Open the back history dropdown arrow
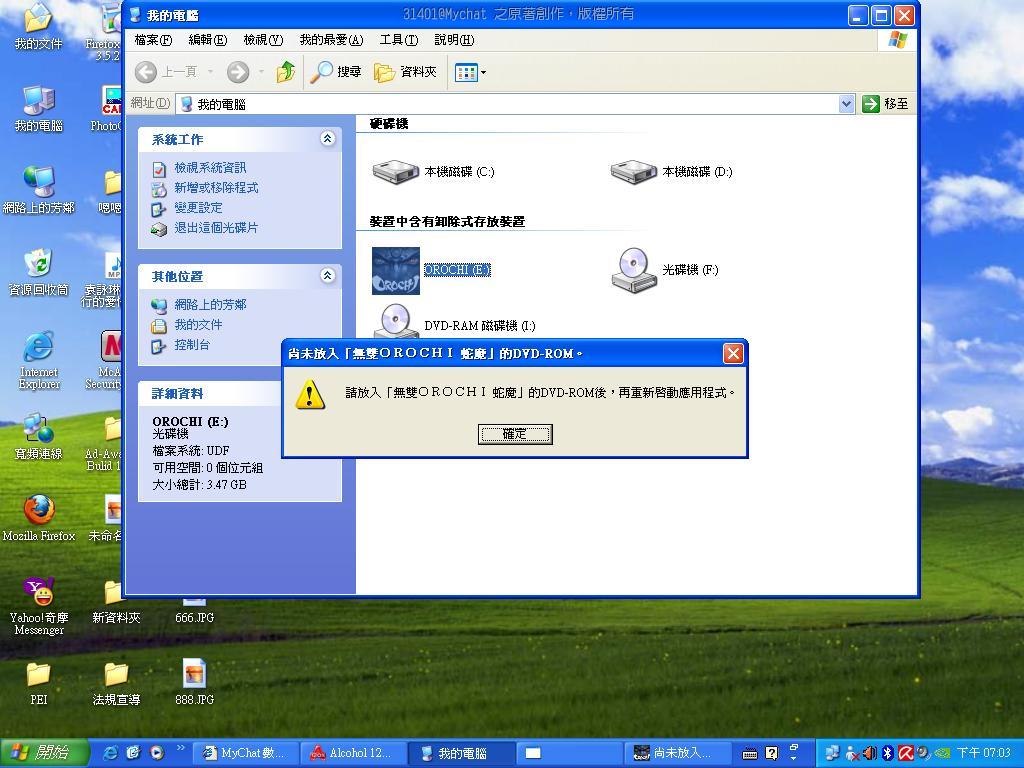The width and height of the screenshot is (1024, 768). pyautogui.click(x=210, y=72)
